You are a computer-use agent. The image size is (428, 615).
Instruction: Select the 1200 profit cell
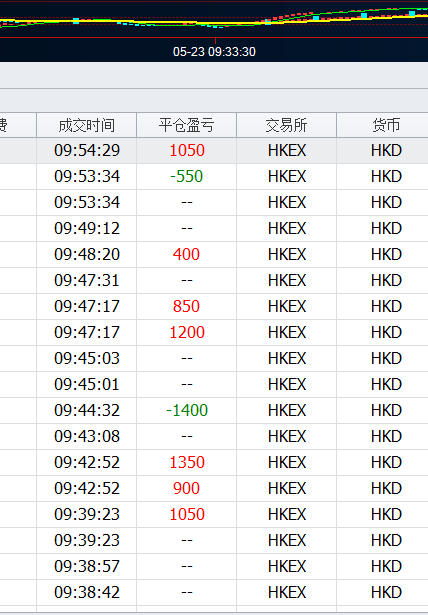pyautogui.click(x=186, y=332)
